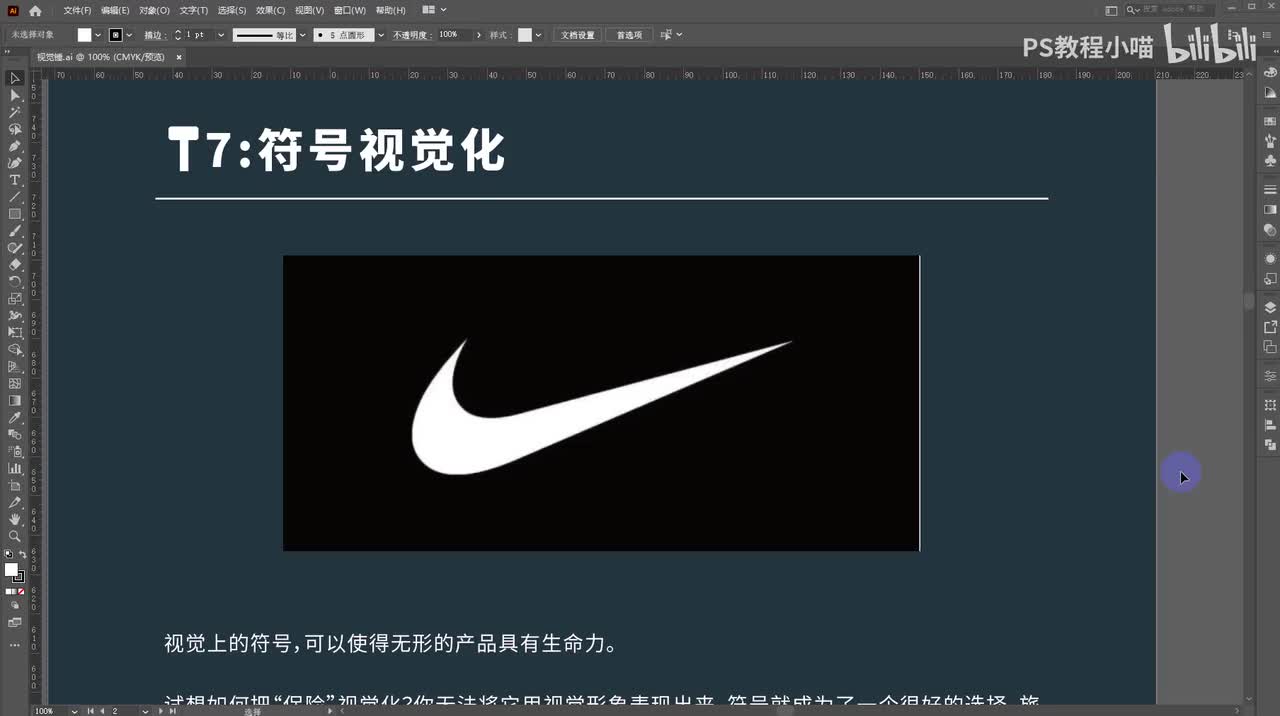
Task: Go to the previous artboard
Action: click(x=101, y=711)
